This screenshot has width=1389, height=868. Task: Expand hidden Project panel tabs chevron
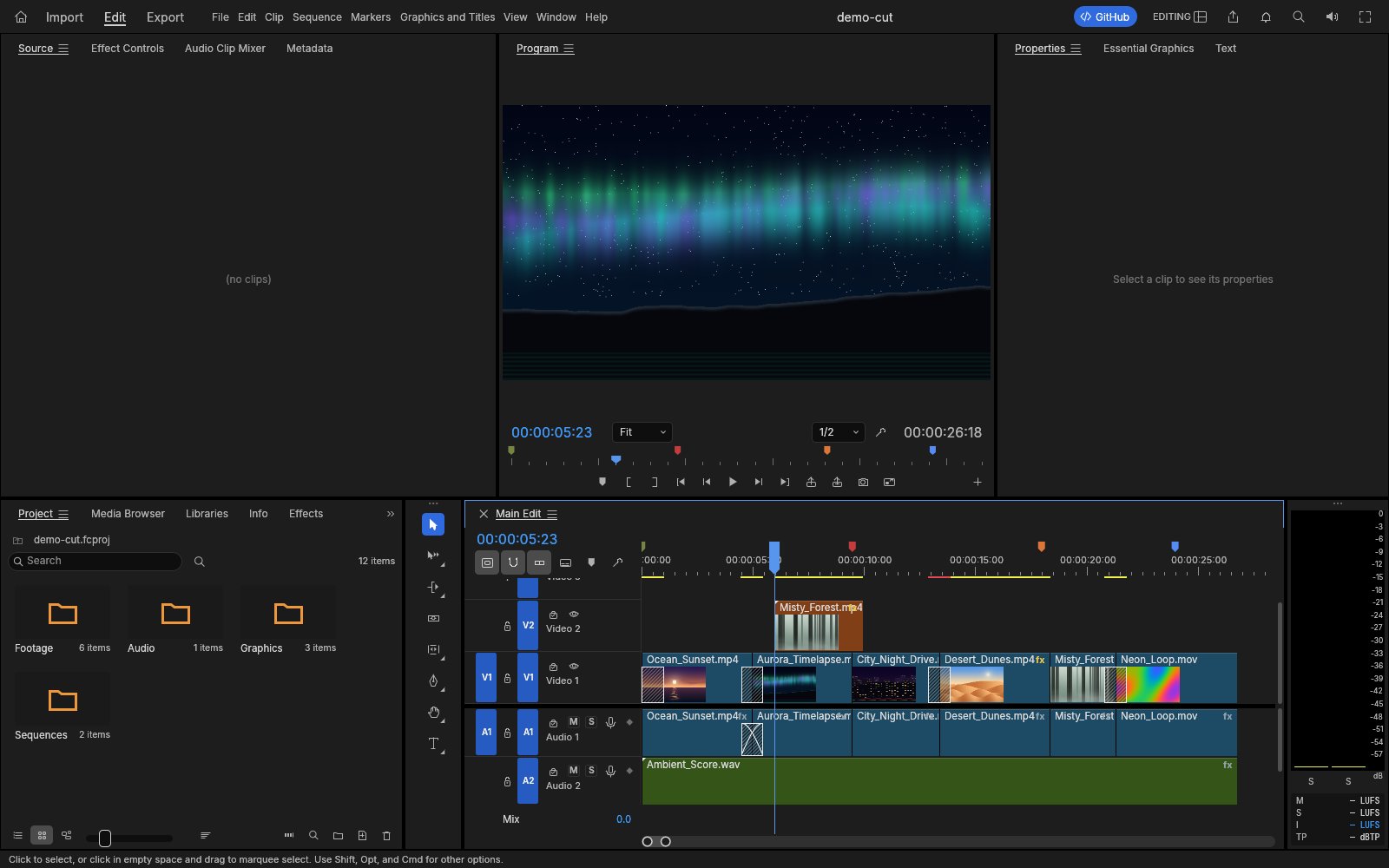(x=391, y=514)
